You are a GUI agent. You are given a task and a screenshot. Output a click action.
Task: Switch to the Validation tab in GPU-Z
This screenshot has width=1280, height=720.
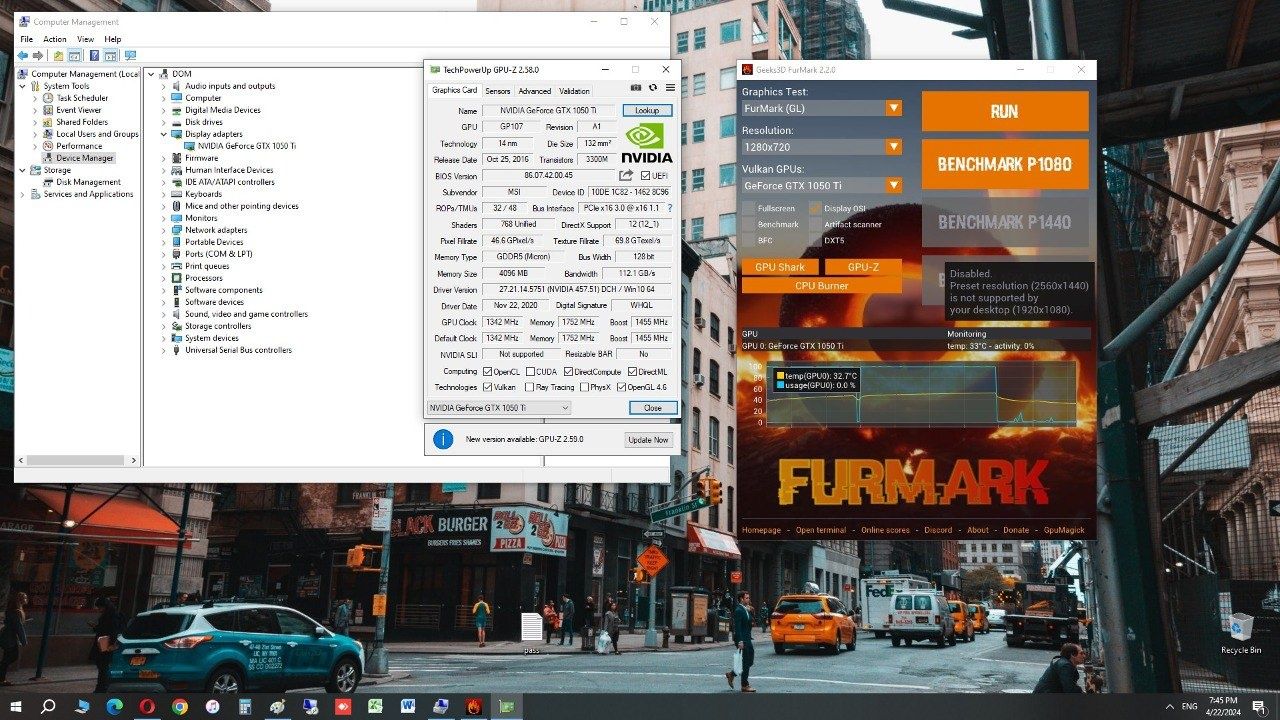pyautogui.click(x=574, y=91)
